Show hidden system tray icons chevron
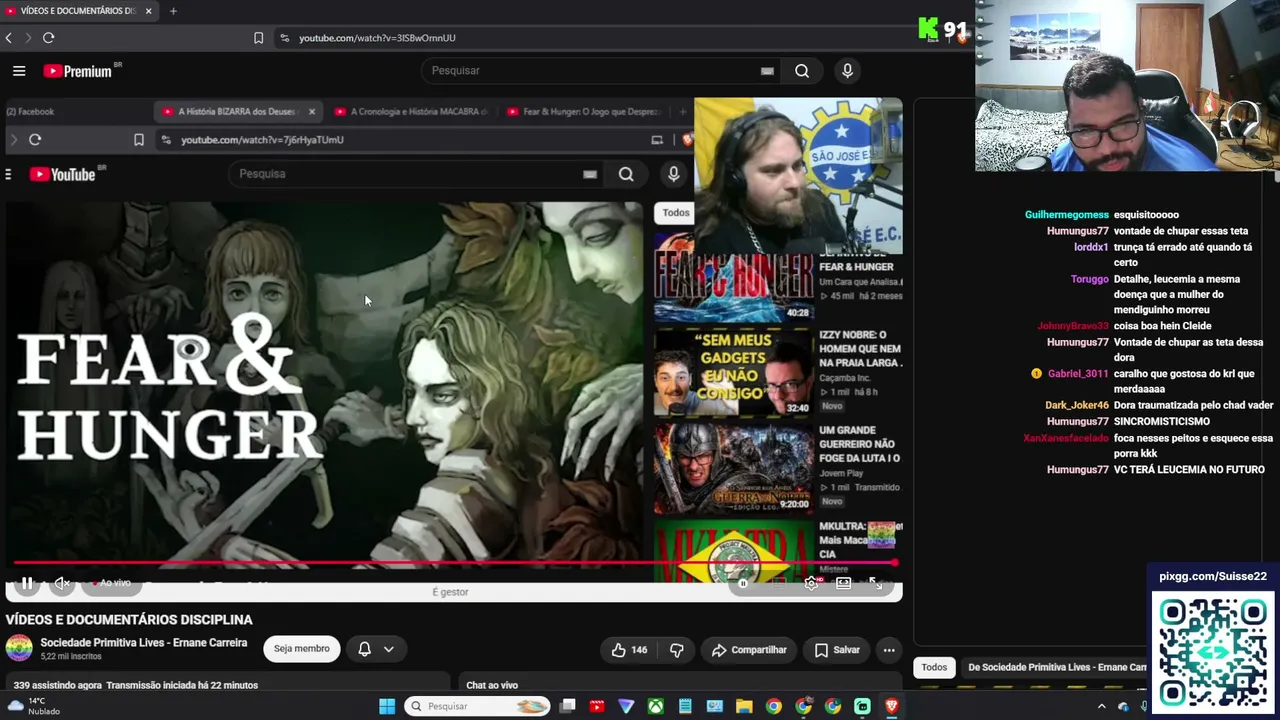The width and height of the screenshot is (1280, 720). click(1102, 707)
